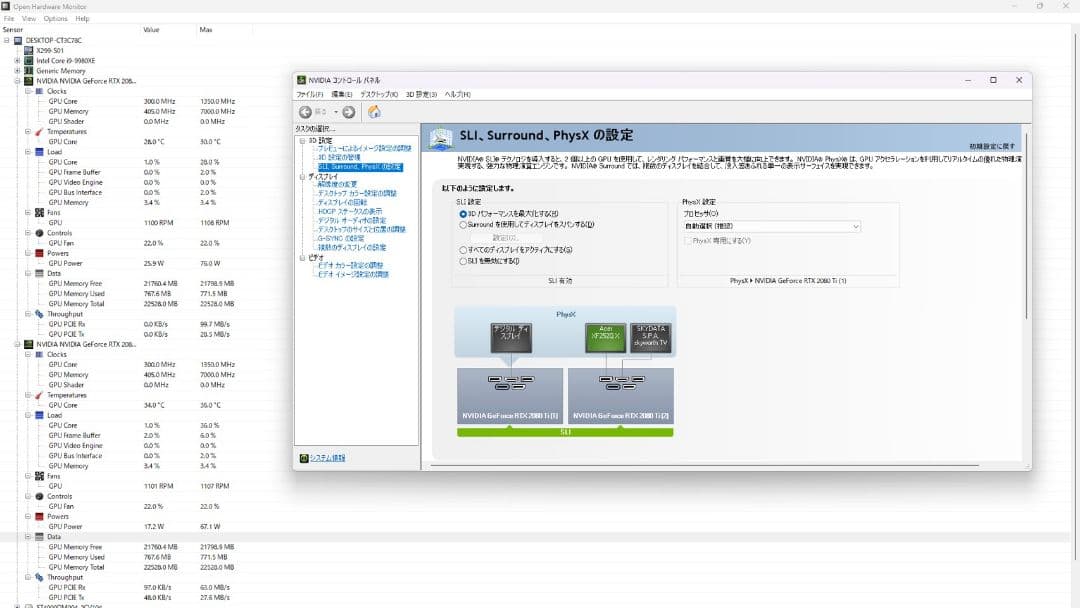Select the SKYDATA skyworth TV display icon

(651, 337)
